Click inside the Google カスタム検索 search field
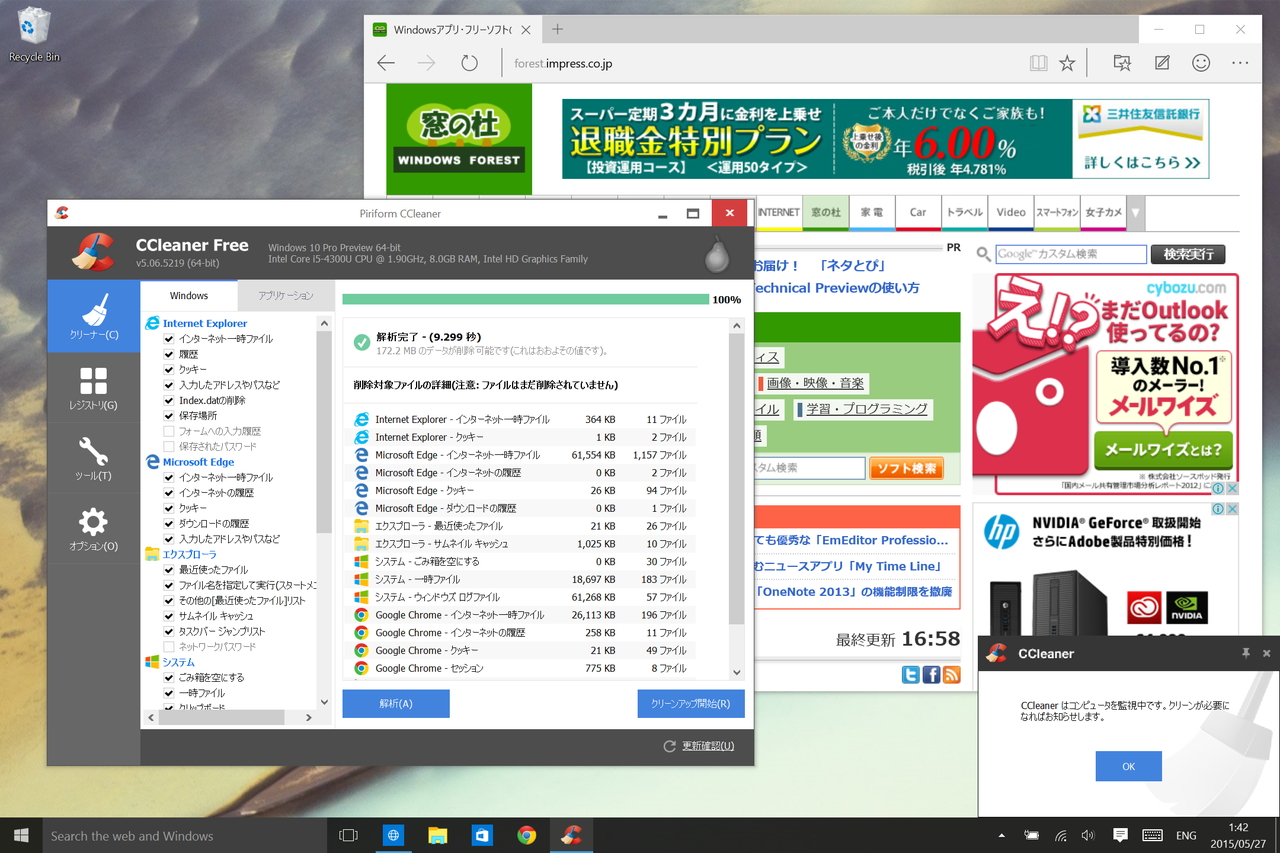 coord(1070,254)
